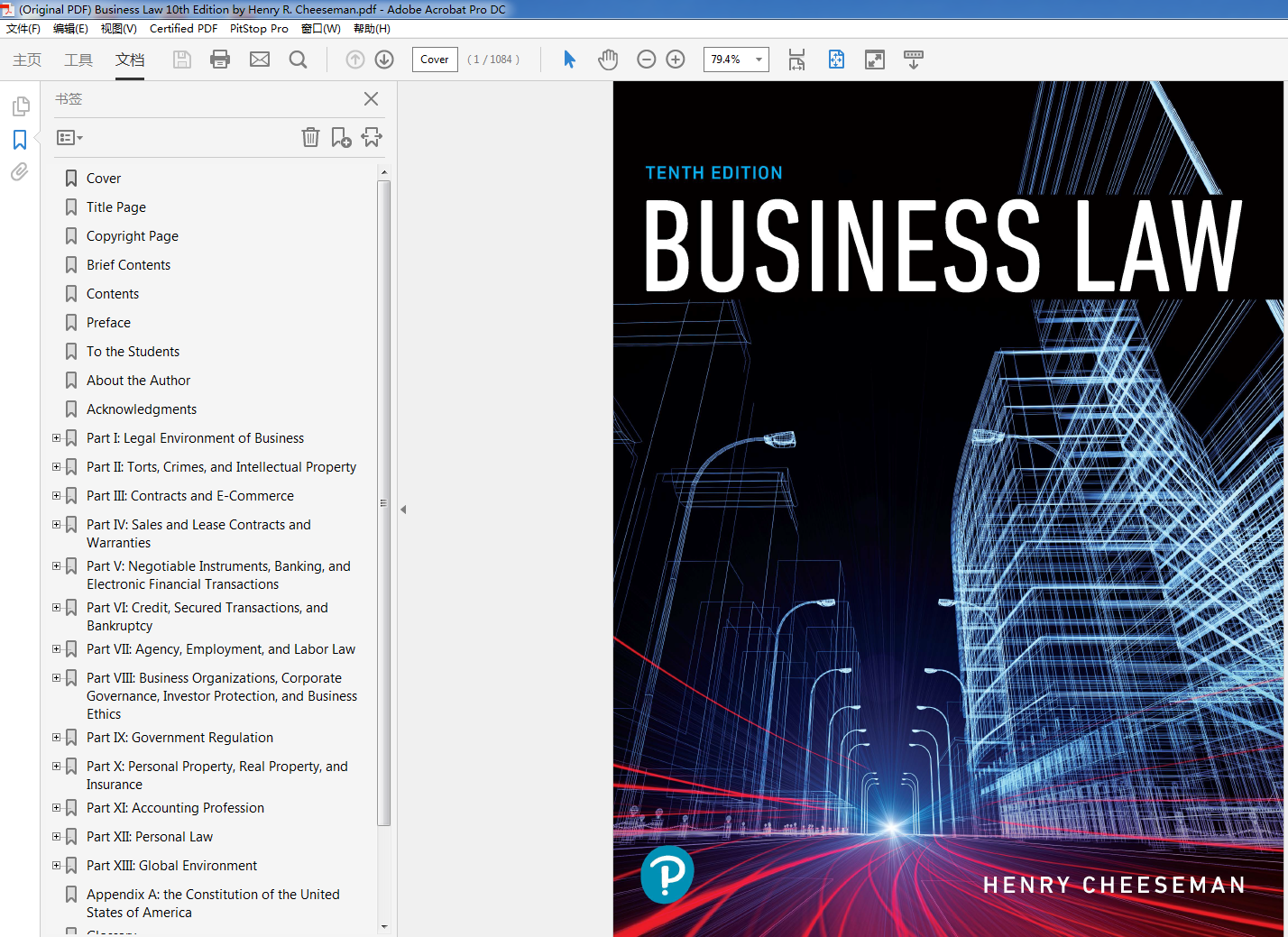
Task: Open the PitStop Pro menu
Action: [259, 29]
